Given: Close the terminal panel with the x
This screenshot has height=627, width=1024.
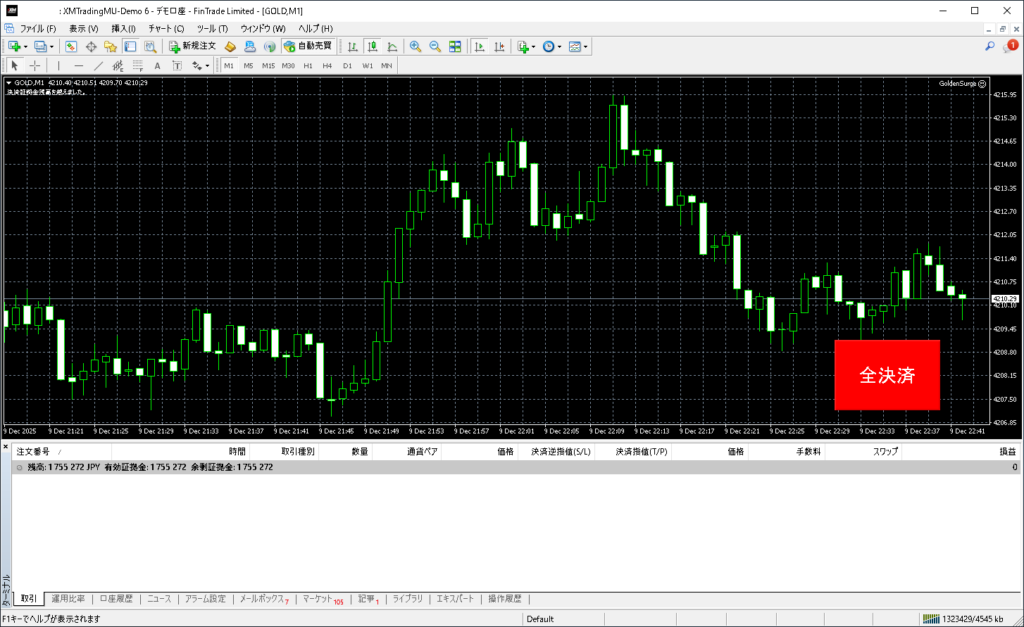Looking at the screenshot, I should click(5, 446).
